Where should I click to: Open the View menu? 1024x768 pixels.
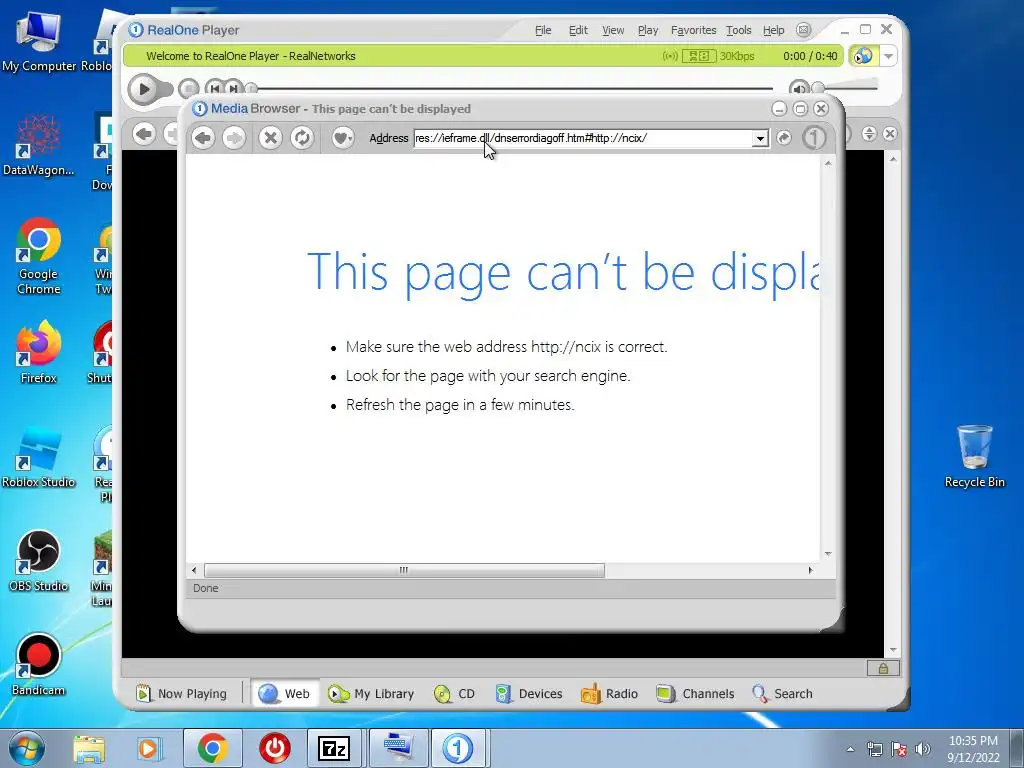[613, 30]
